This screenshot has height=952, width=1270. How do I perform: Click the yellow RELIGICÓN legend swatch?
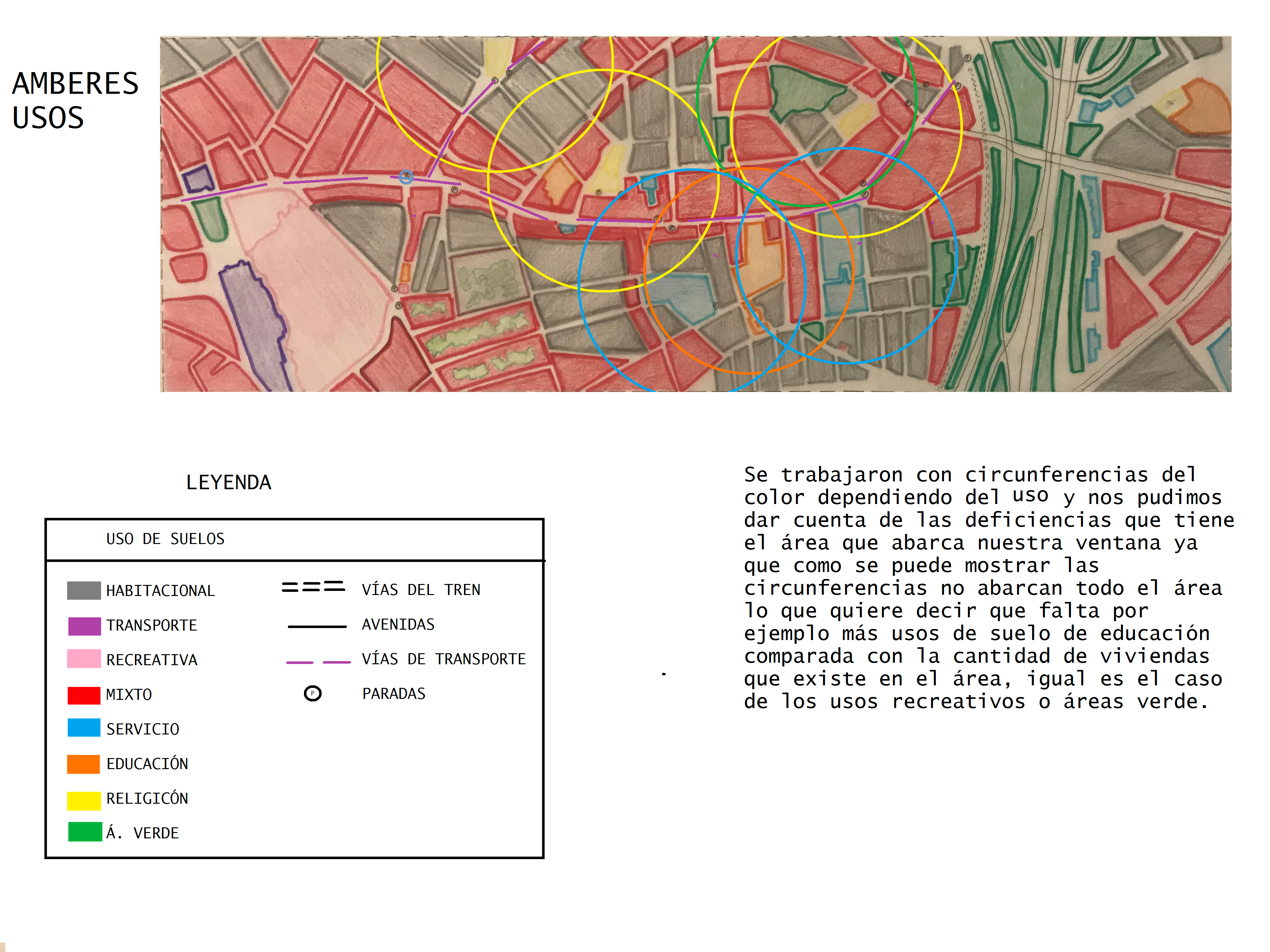[84, 801]
